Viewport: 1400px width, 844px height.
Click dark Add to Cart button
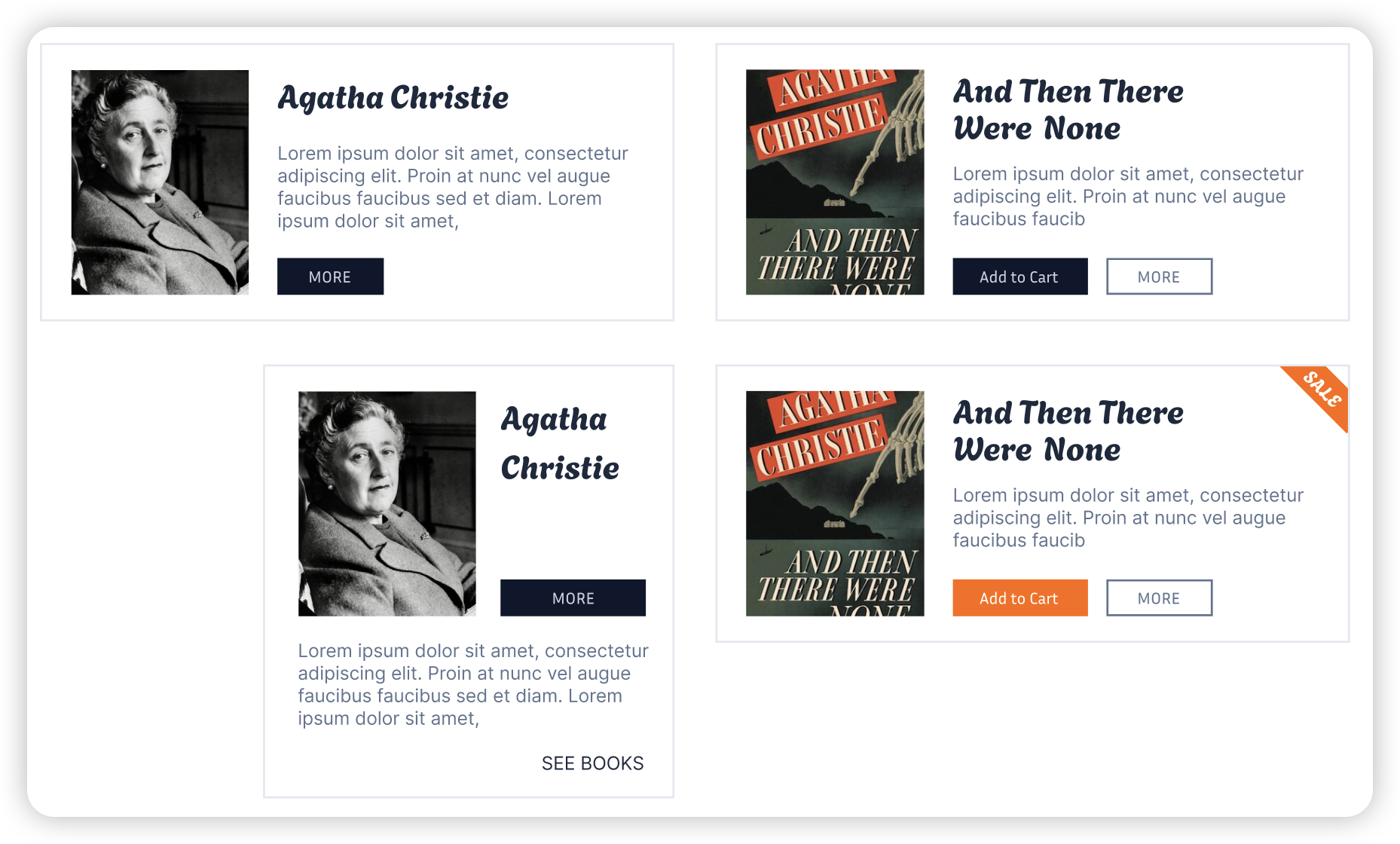click(1019, 277)
